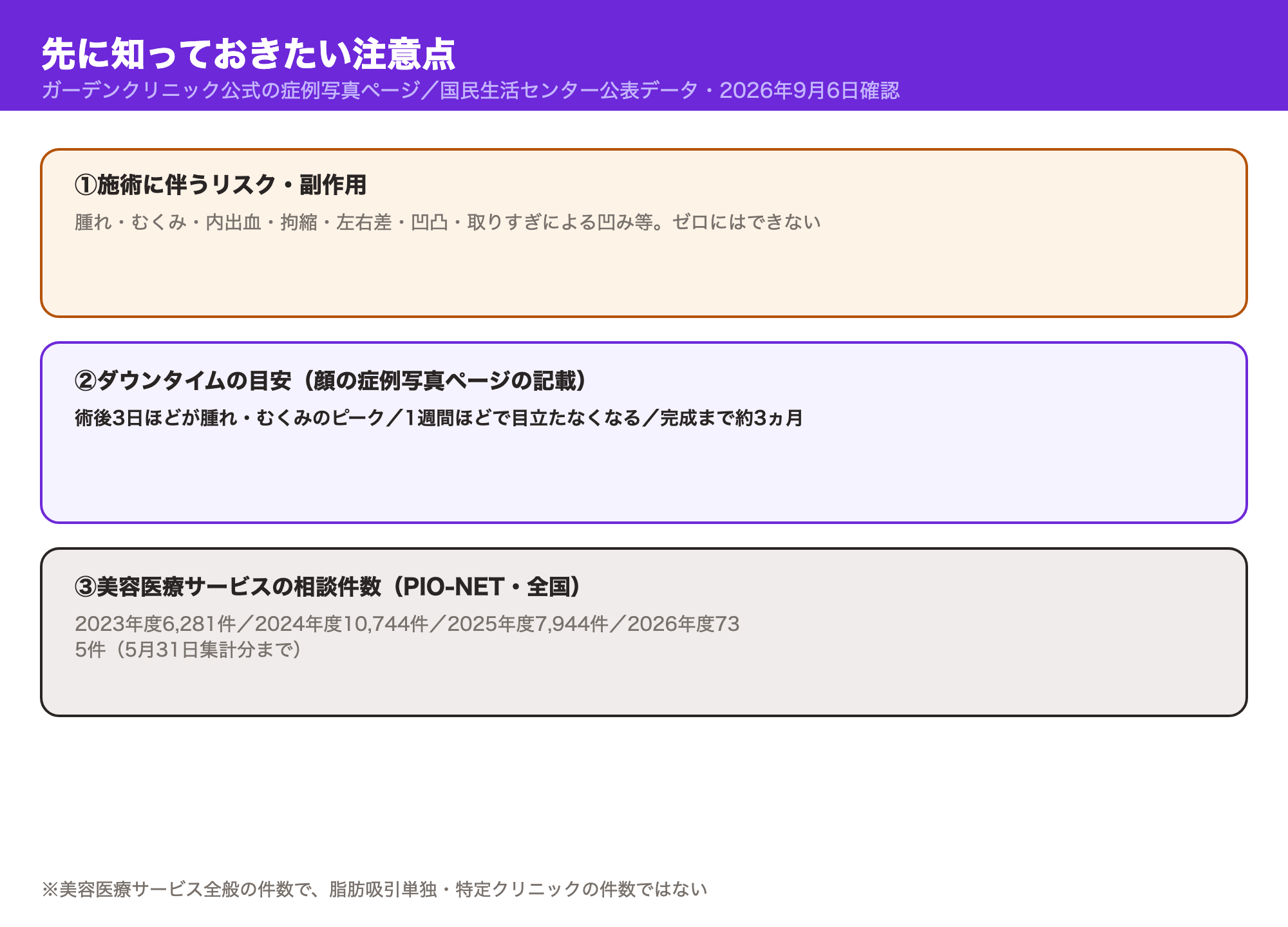Select heading ②ダウンタイムの目安
The height and width of the screenshot is (927, 1288).
330,380
